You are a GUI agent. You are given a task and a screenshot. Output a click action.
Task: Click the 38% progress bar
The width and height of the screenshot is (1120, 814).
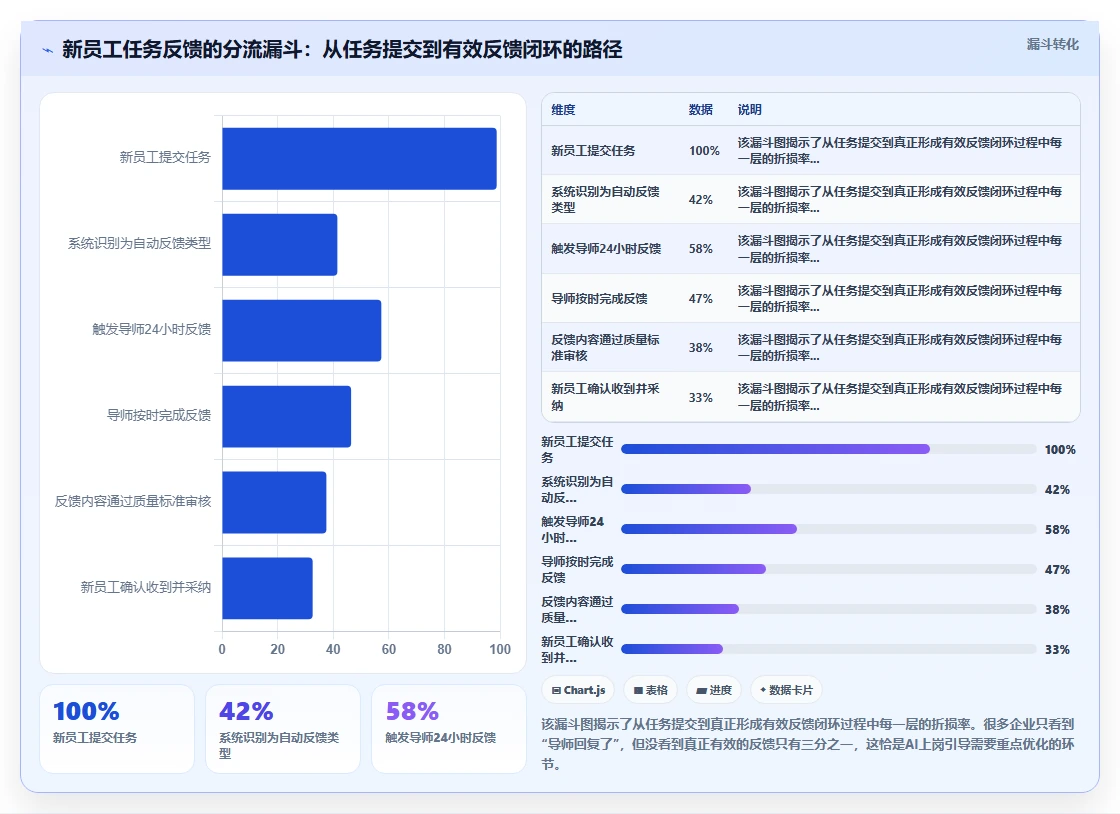click(x=829, y=609)
